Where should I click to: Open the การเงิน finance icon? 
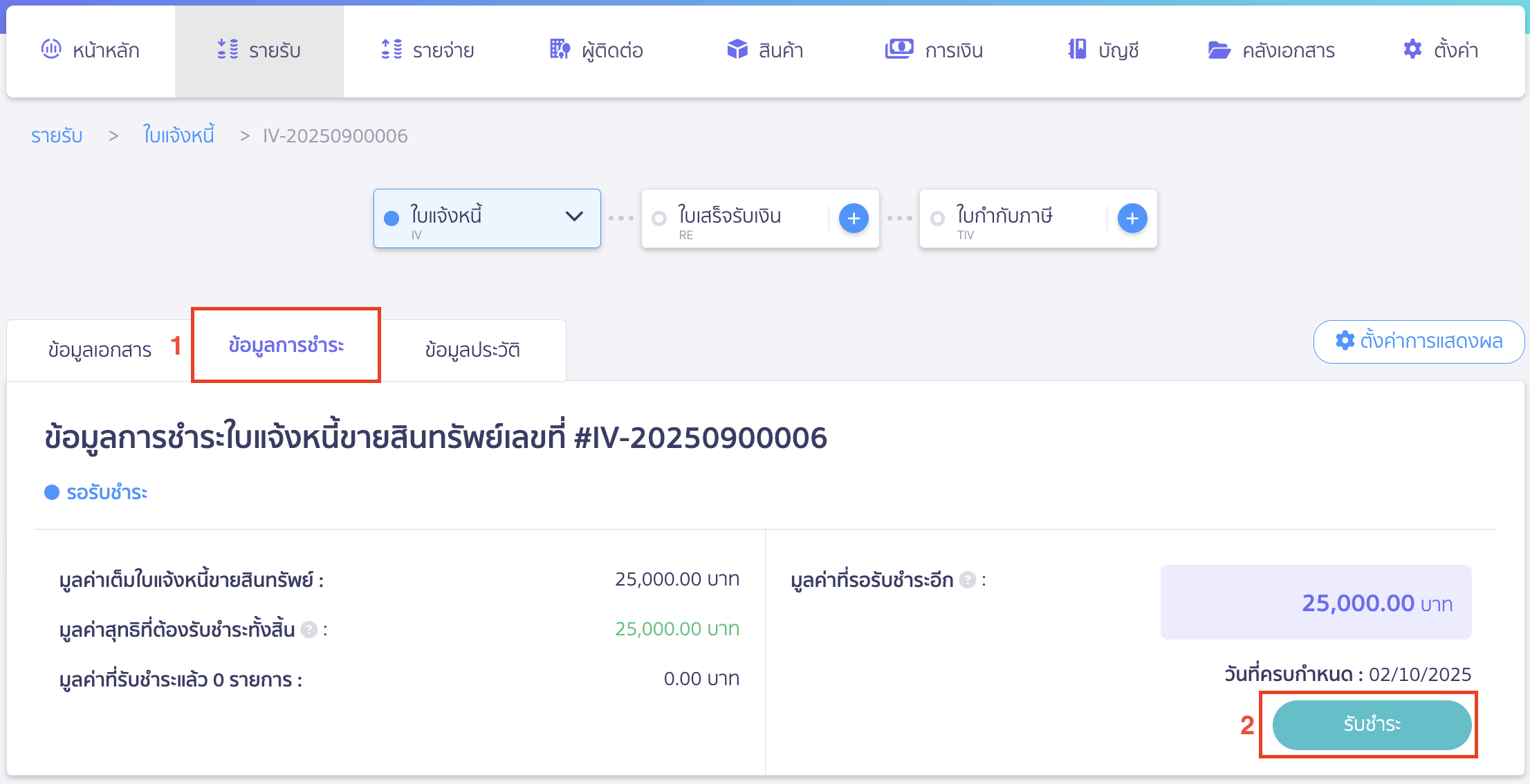897,49
